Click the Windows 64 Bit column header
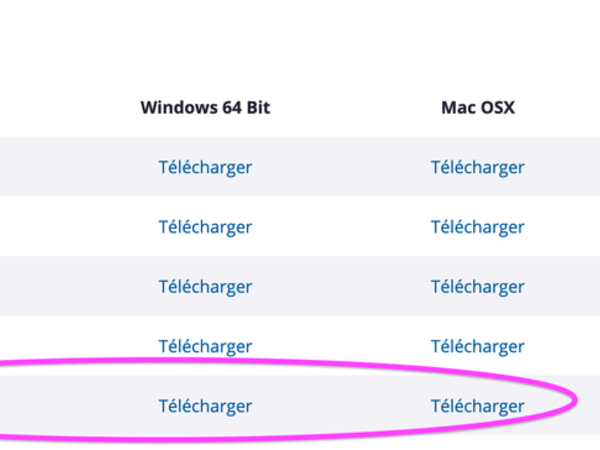Image resolution: width=600 pixels, height=450 pixels. point(205,107)
